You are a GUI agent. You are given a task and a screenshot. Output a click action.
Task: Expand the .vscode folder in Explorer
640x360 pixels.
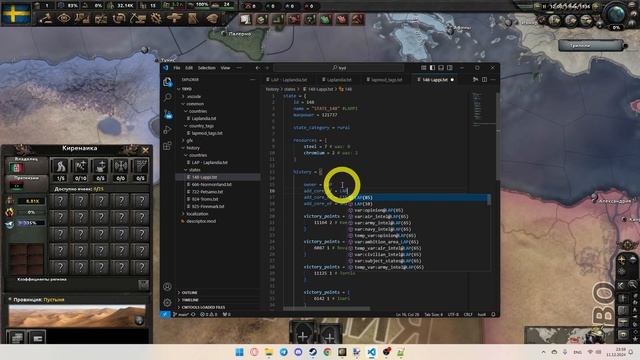193,97
